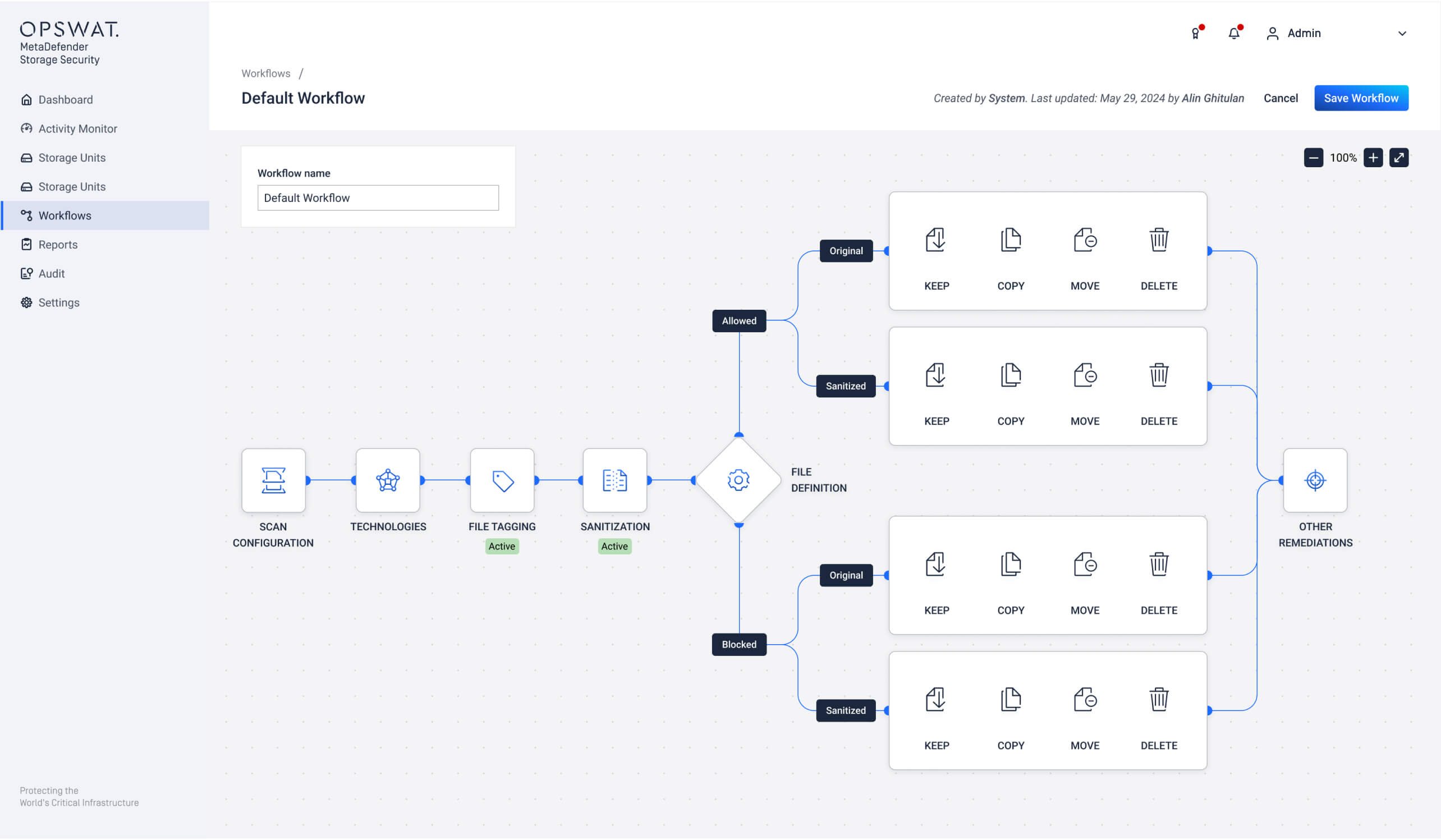Open the Reports section
This screenshot has height=840, width=1441.
[58, 244]
